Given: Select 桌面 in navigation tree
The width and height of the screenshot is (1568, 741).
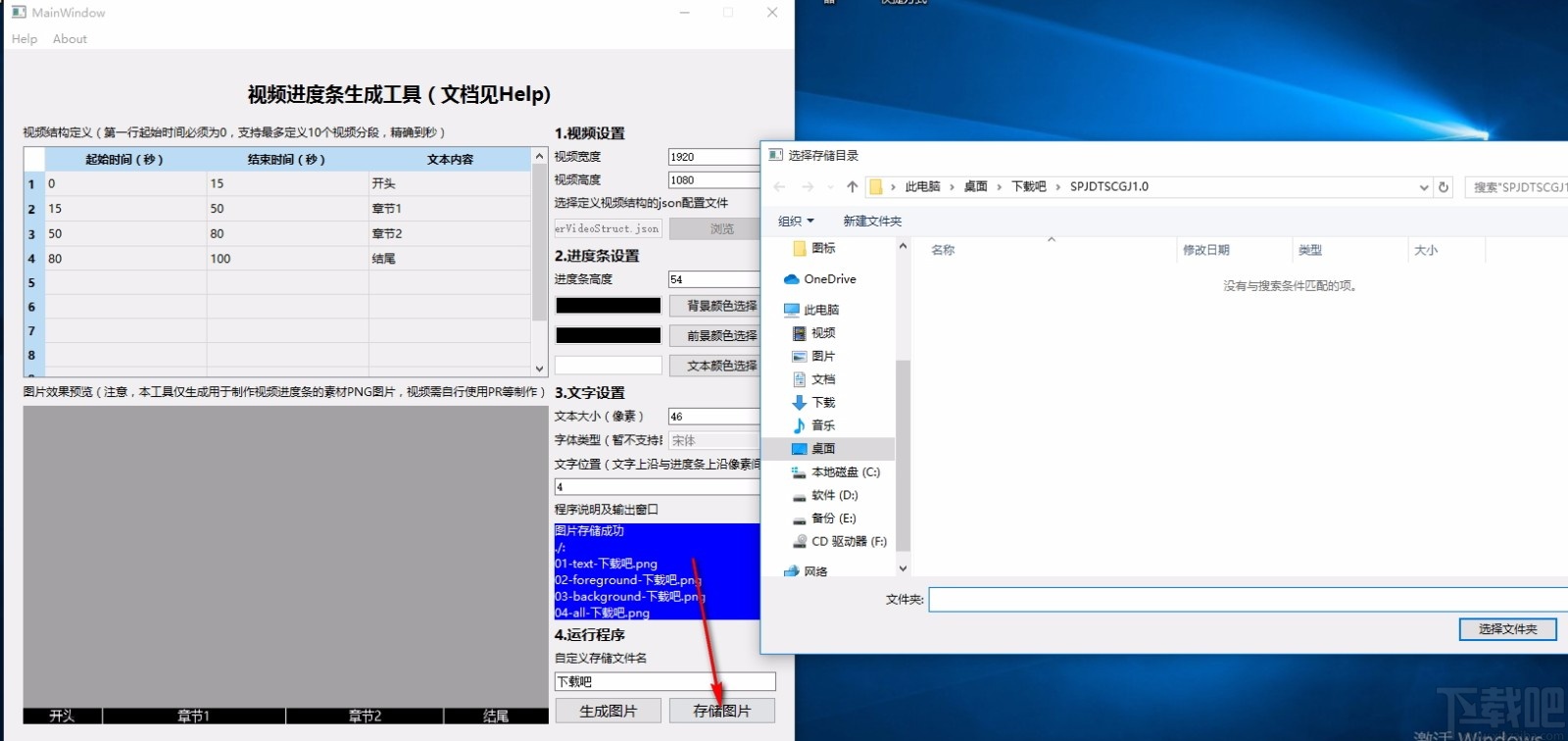Looking at the screenshot, I should 823,449.
